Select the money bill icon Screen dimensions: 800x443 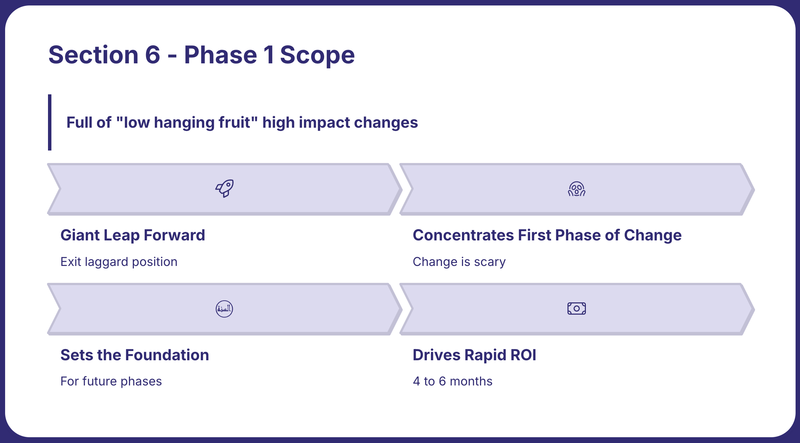point(577,309)
